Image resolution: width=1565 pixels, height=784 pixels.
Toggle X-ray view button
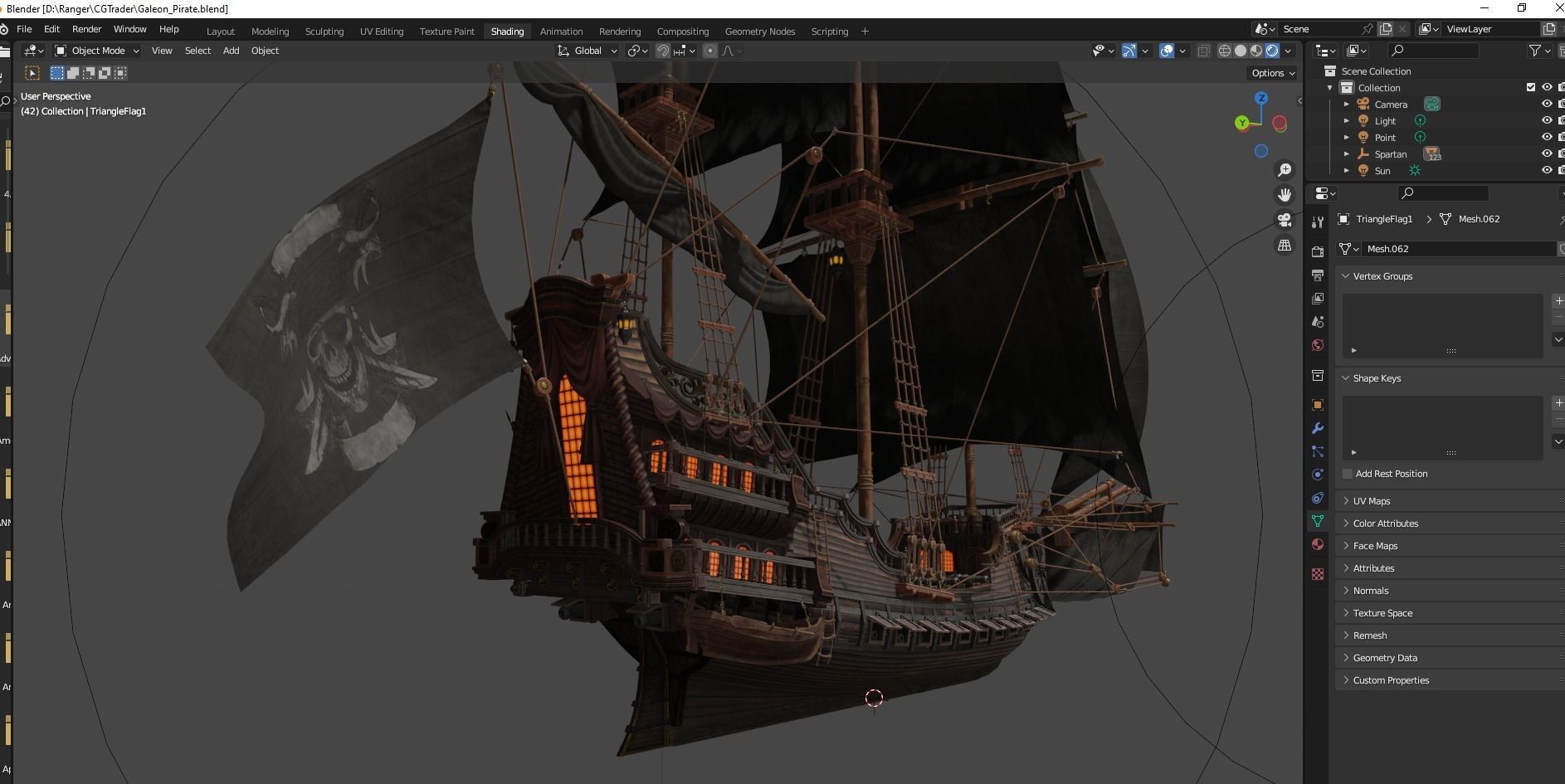[x=1203, y=51]
